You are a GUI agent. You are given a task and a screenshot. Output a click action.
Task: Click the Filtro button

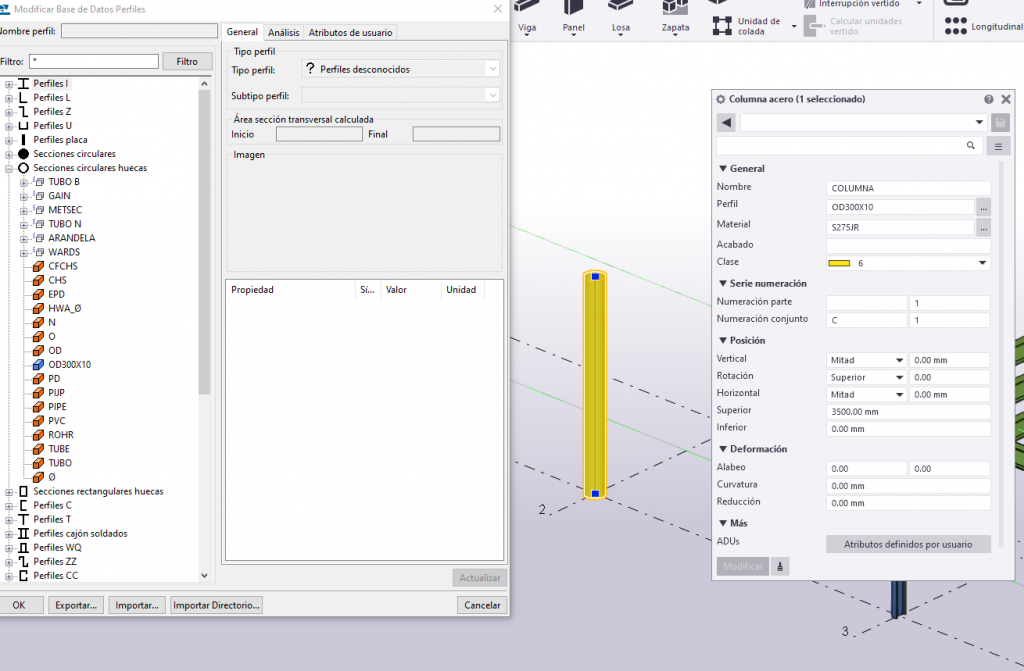point(187,61)
